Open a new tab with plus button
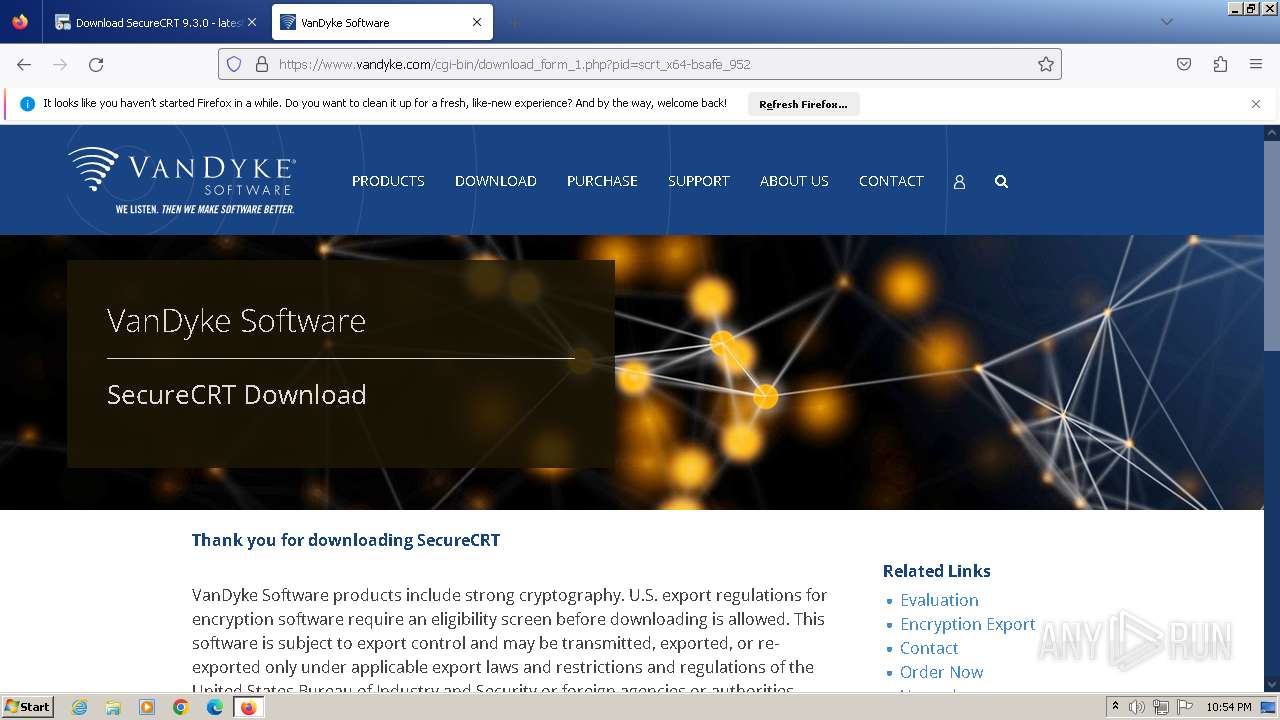Image resolution: width=1280 pixels, height=720 pixels. click(514, 22)
